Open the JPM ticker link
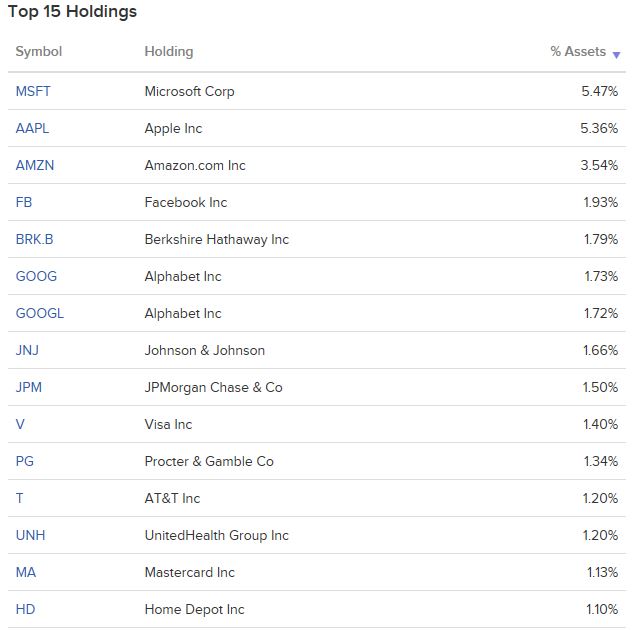The height and width of the screenshot is (630, 632). point(29,387)
